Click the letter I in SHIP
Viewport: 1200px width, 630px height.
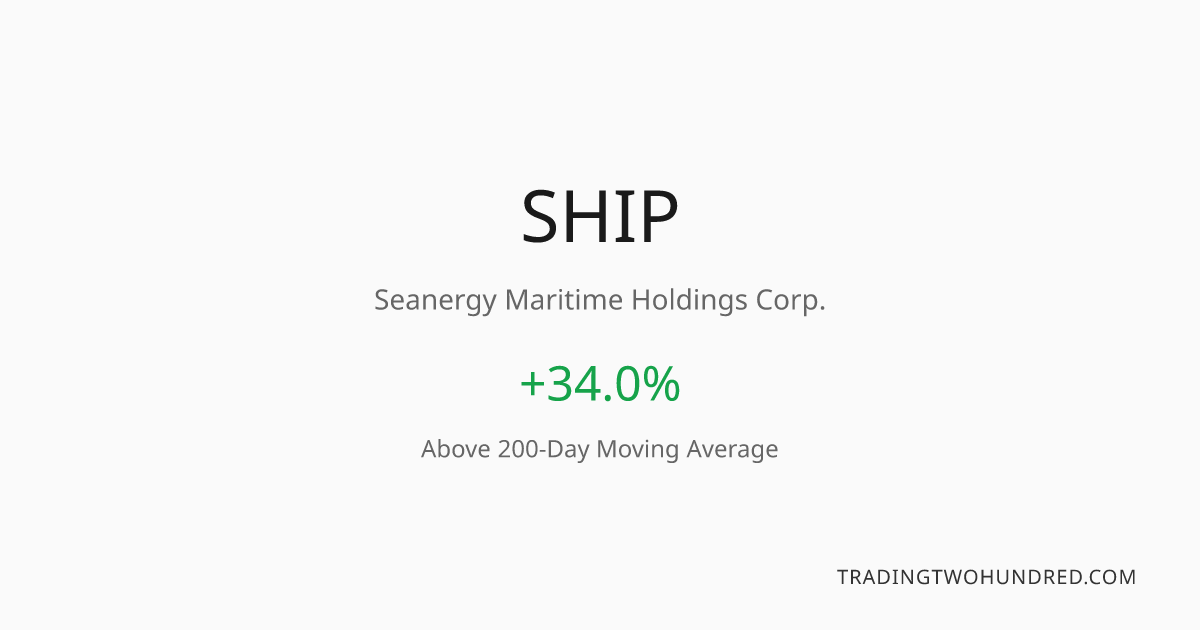[627, 217]
